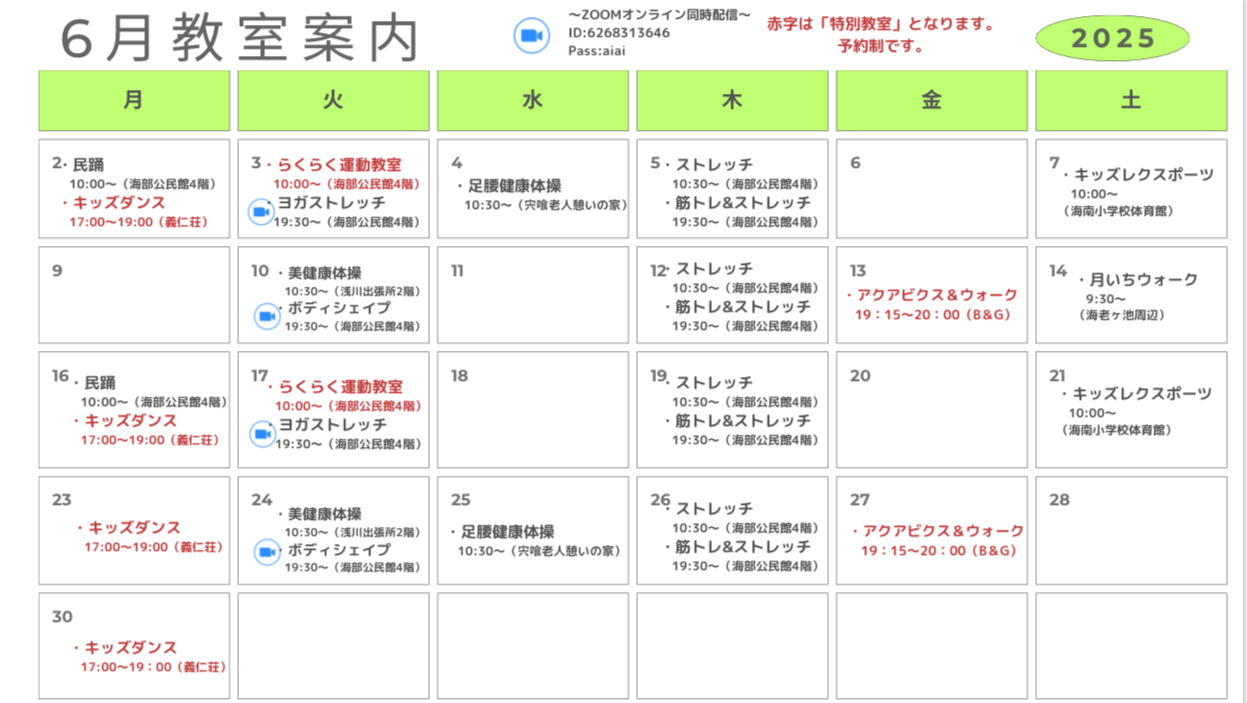This screenshot has height=703, width=1247.
Task: Click キッズダンス entry on June 30
Action: 130,647
